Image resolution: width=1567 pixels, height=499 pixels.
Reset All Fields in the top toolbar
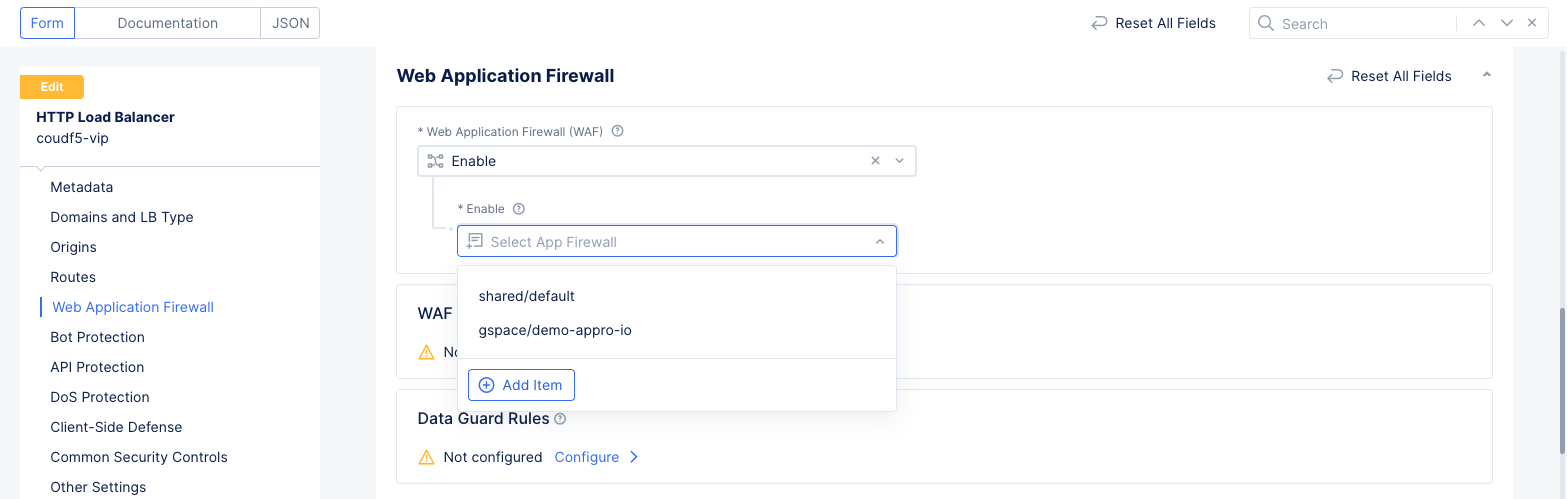click(x=1153, y=23)
